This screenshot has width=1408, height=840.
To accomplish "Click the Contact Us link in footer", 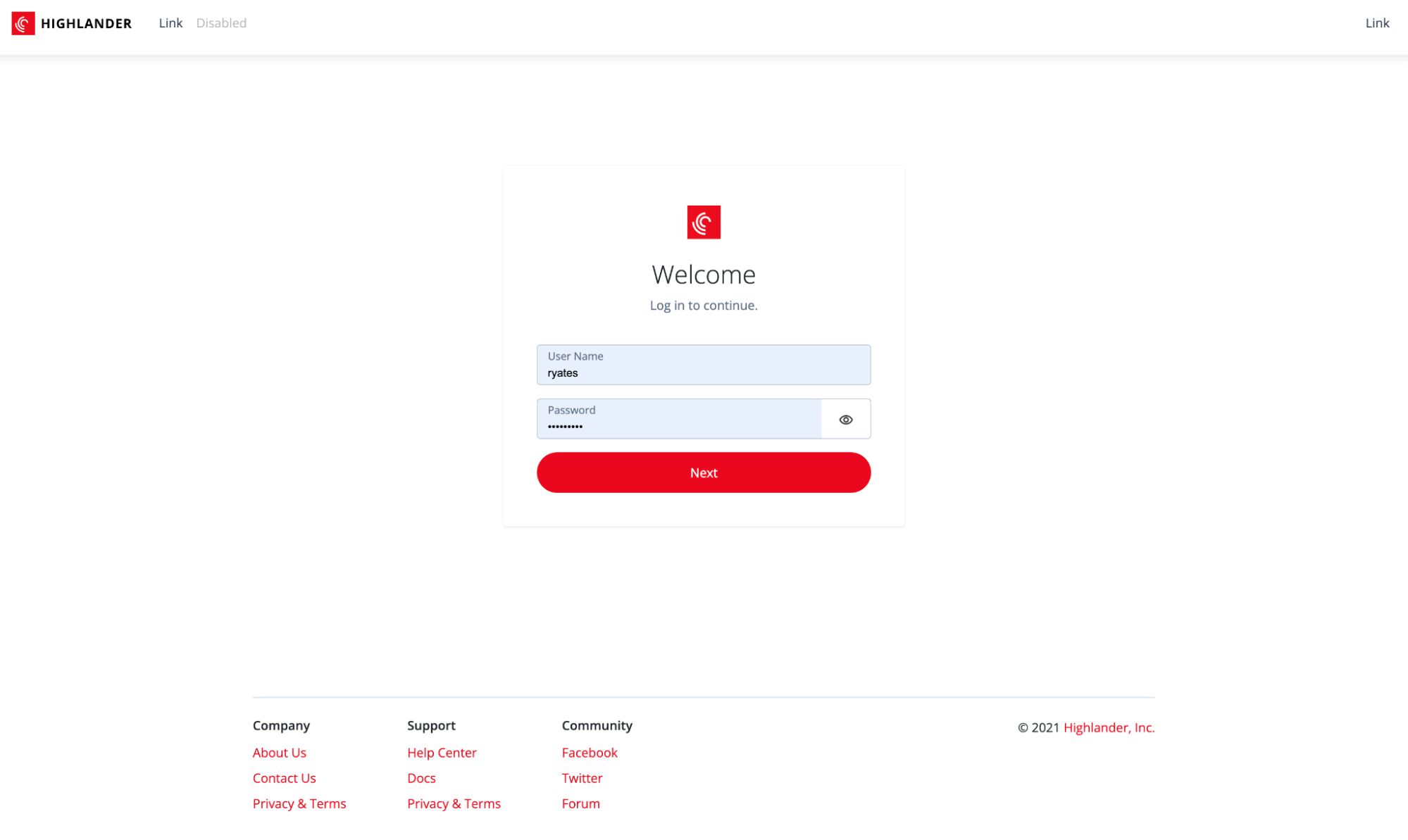I will (x=284, y=777).
